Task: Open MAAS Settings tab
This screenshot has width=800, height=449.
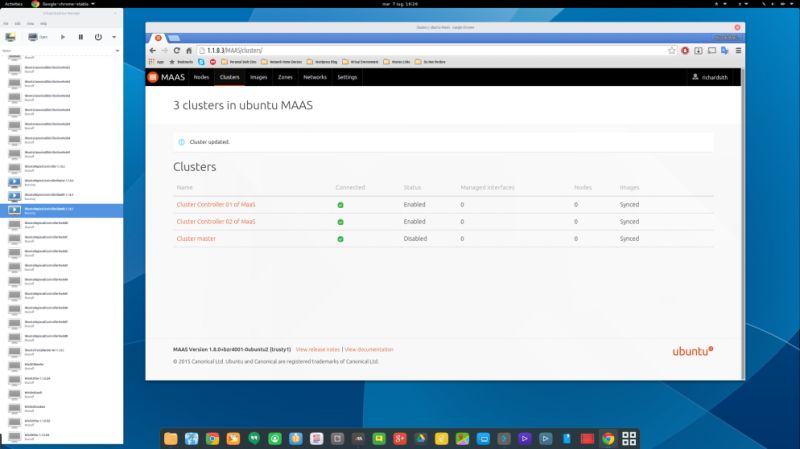Action: [347, 77]
